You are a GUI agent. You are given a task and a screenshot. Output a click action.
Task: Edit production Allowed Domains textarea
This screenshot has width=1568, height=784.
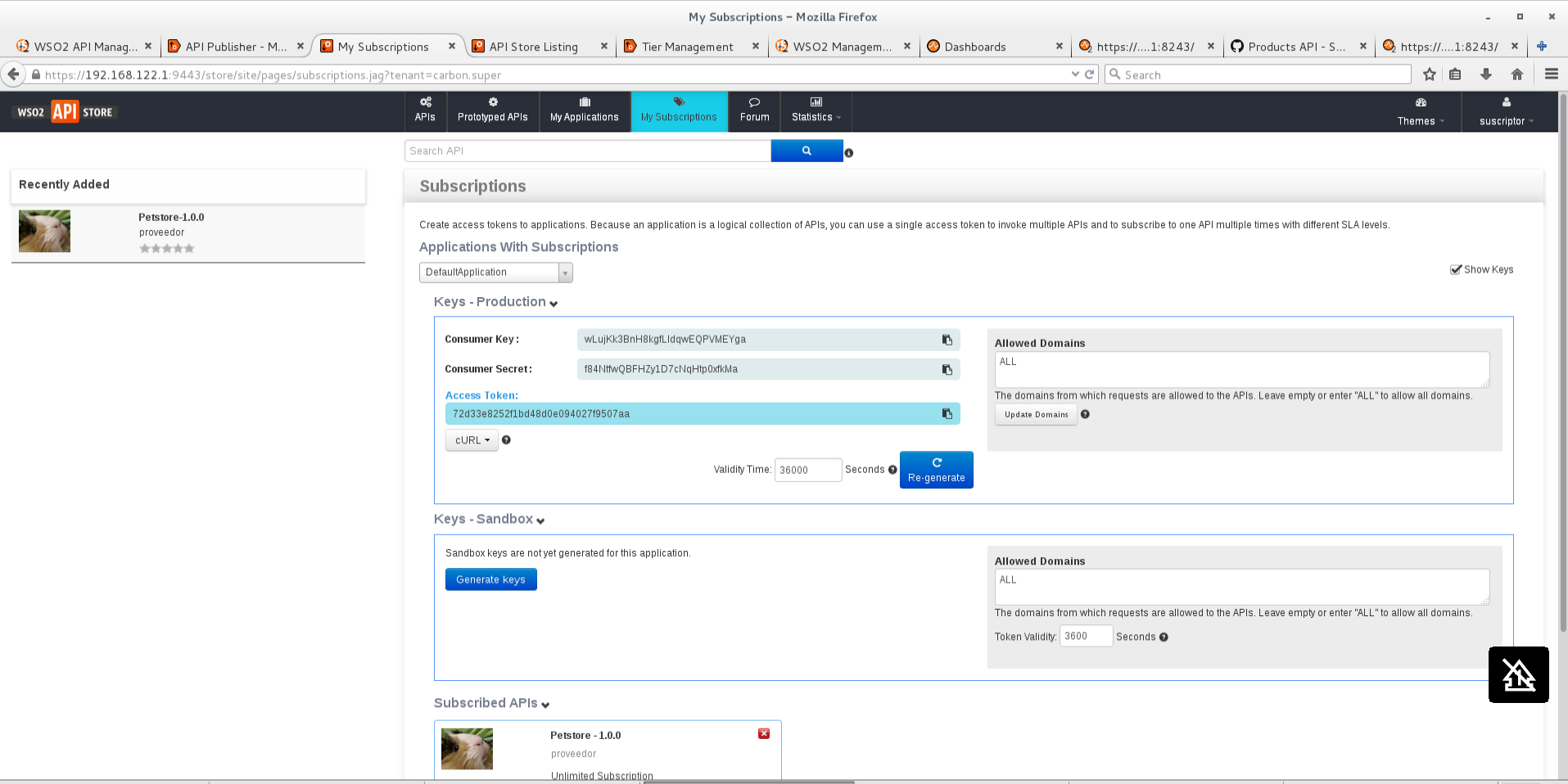1242,370
